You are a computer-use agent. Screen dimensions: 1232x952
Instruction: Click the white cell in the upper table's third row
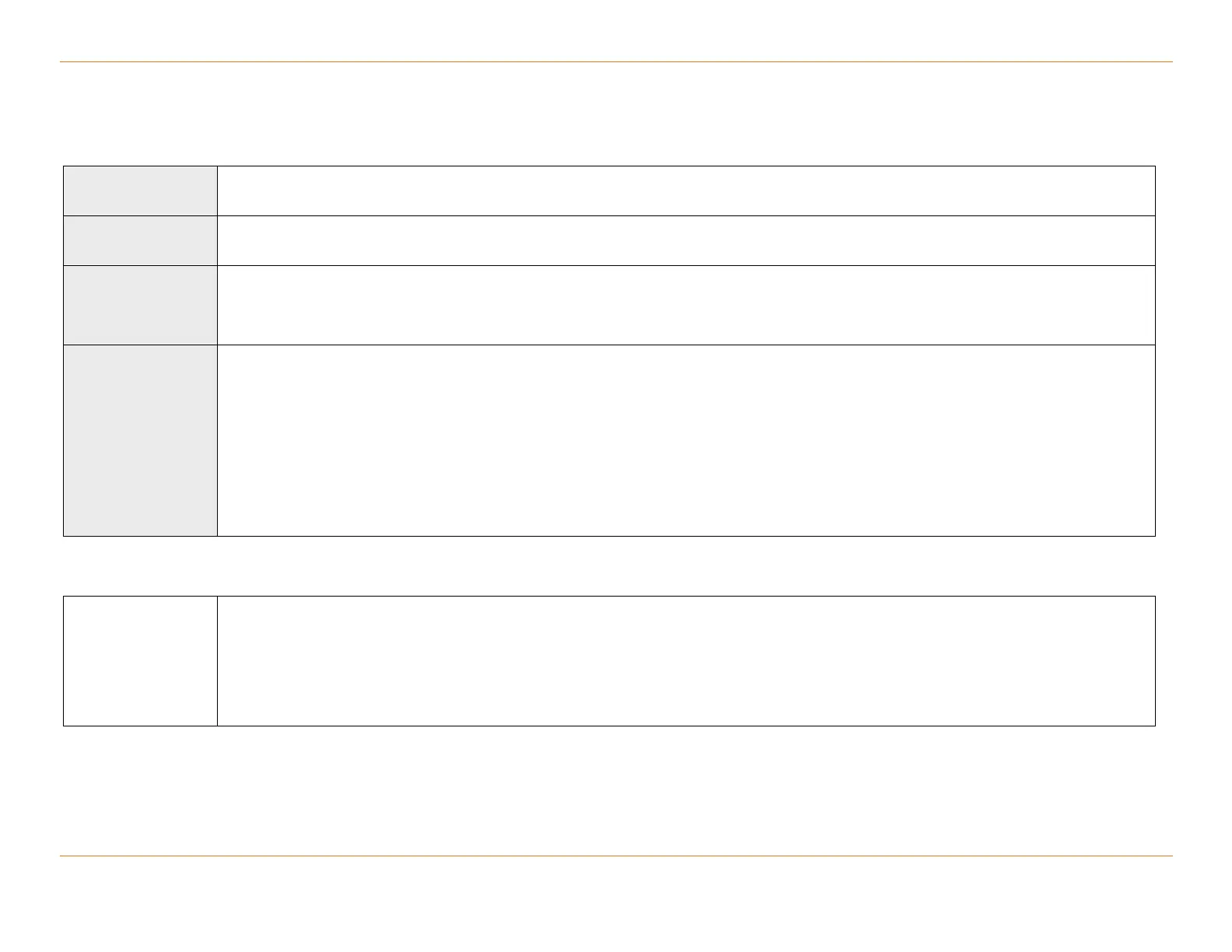[x=686, y=305]
